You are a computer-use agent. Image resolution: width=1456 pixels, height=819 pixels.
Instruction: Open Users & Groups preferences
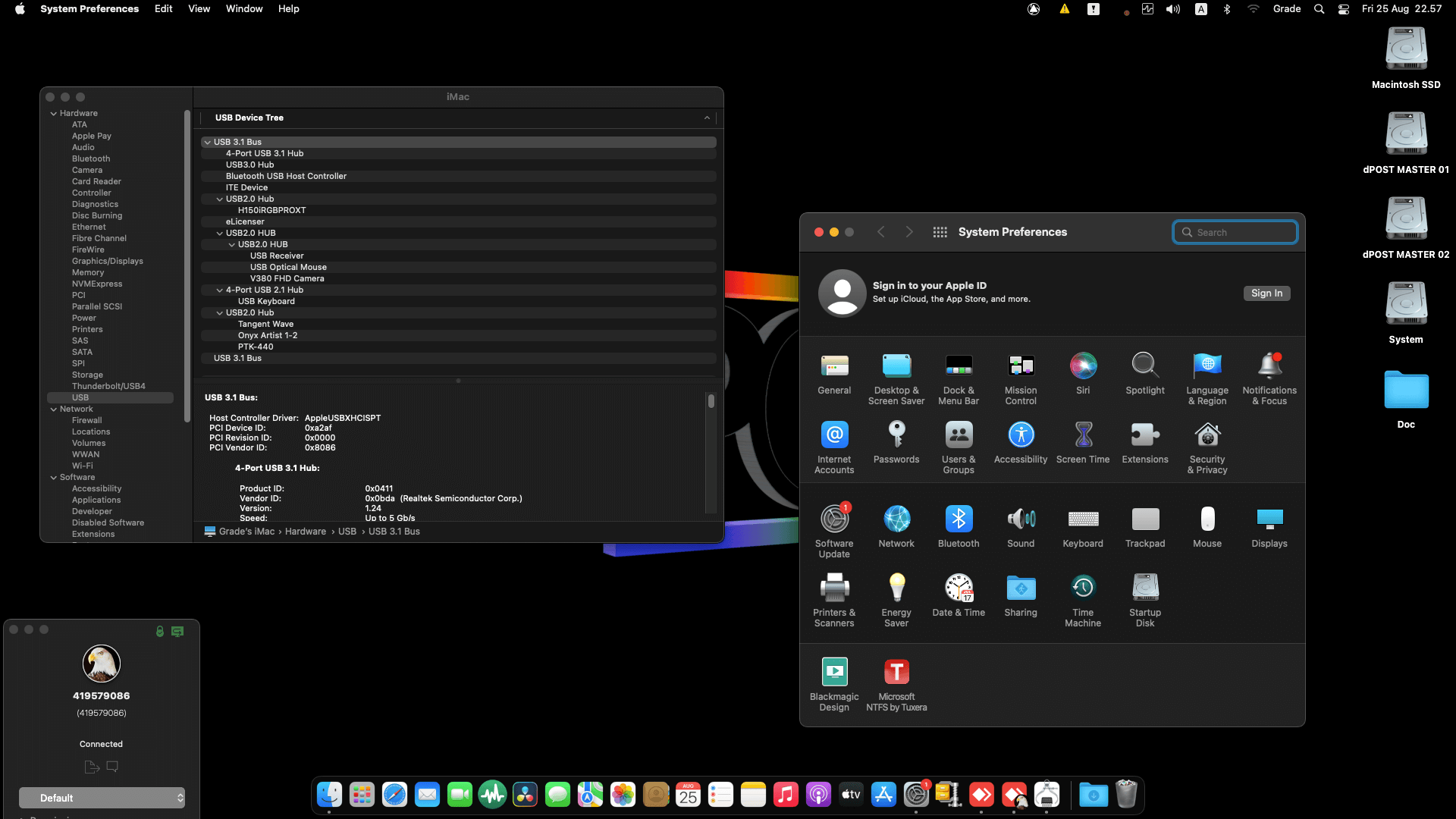pyautogui.click(x=959, y=447)
